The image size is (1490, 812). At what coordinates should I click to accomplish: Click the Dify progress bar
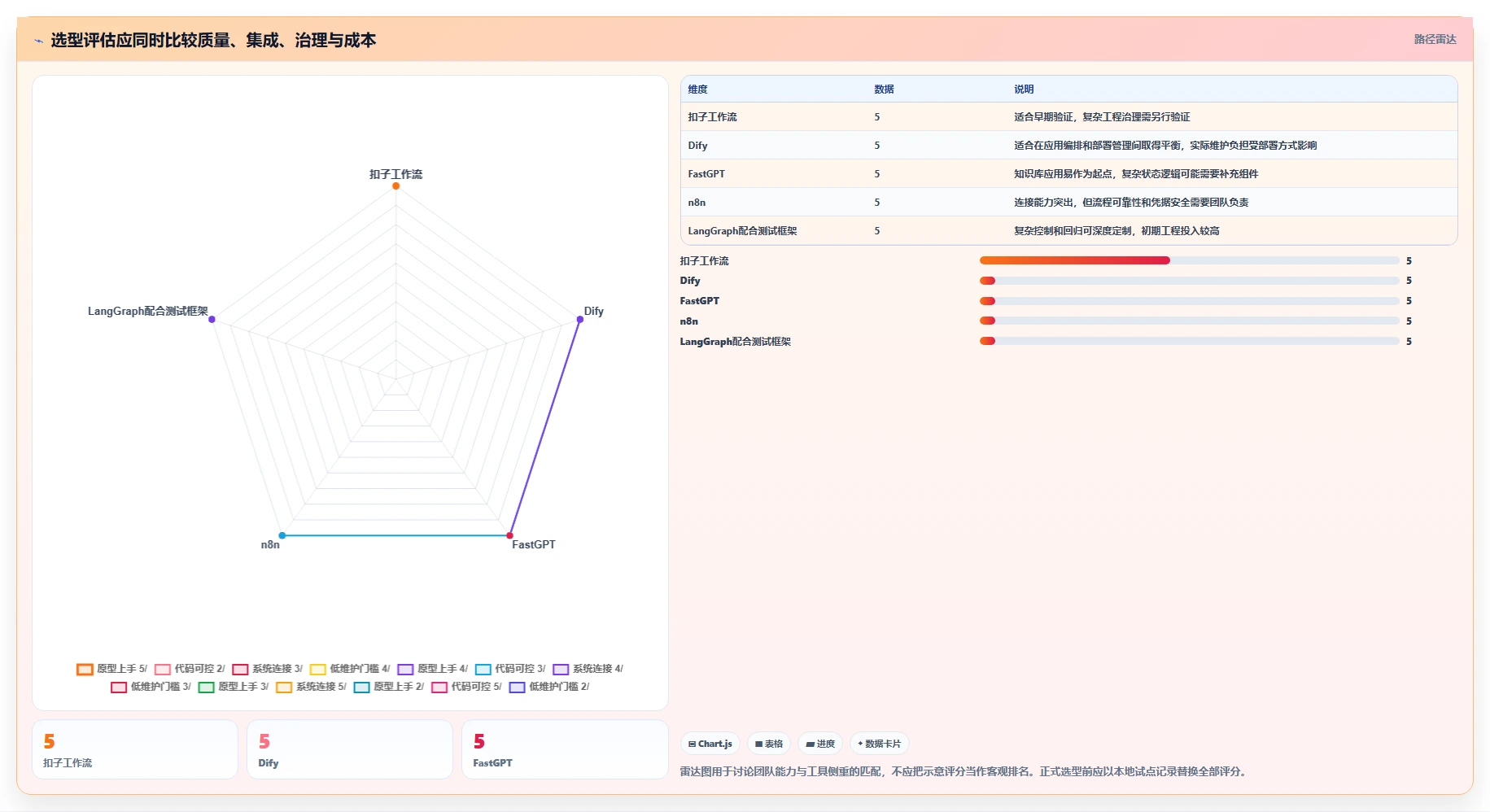1189,281
